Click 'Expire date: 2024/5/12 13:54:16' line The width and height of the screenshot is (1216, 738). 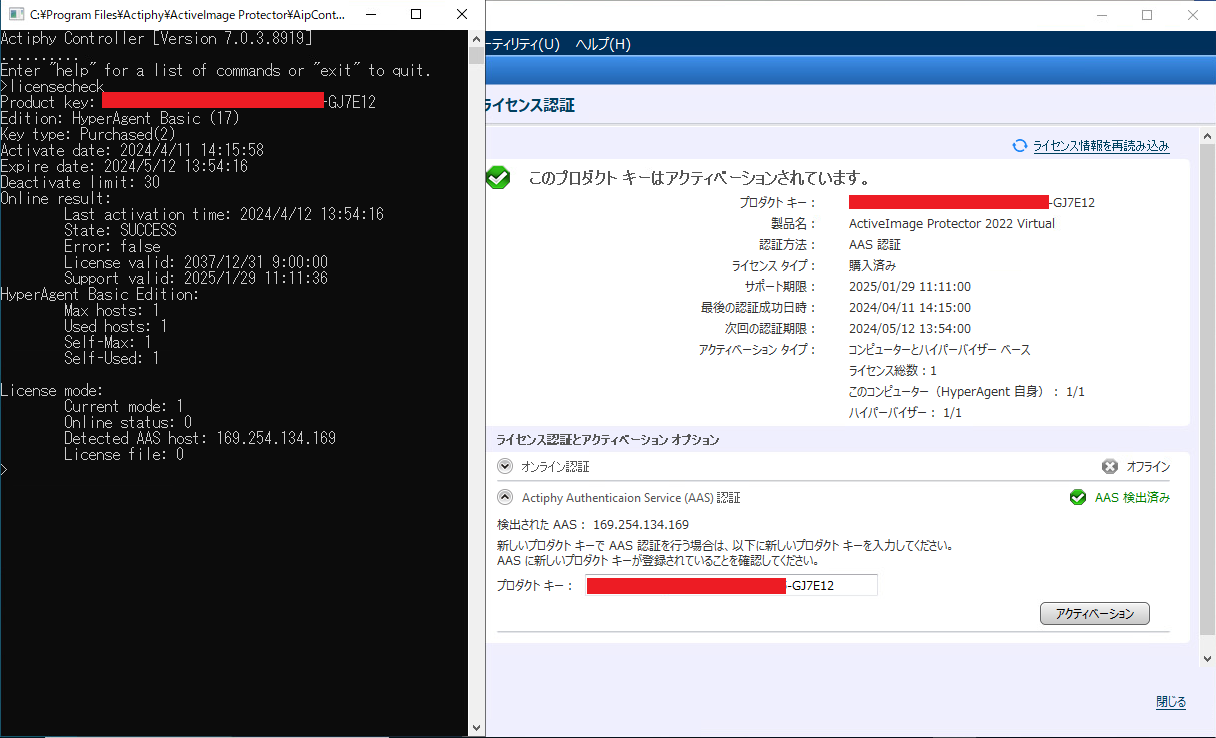click(x=124, y=166)
